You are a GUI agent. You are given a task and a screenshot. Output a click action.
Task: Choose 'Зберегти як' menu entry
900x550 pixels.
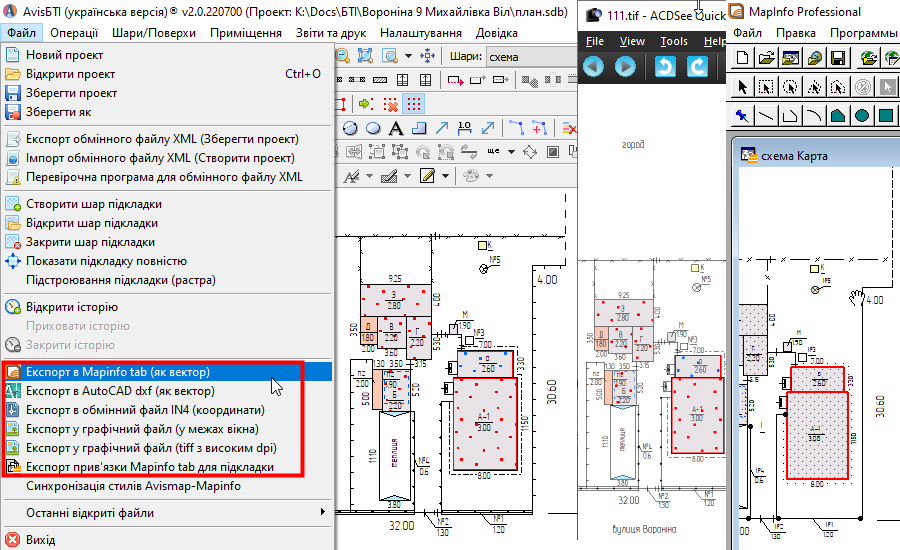[167, 112]
